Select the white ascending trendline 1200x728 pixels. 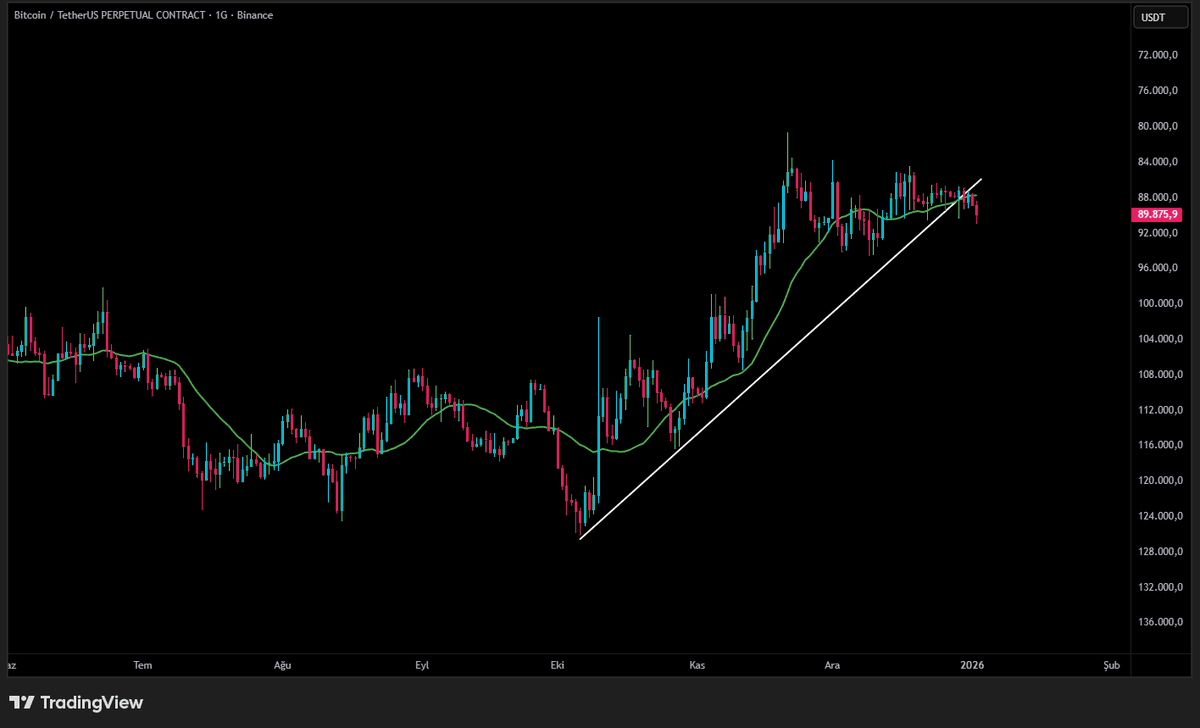tap(780, 359)
